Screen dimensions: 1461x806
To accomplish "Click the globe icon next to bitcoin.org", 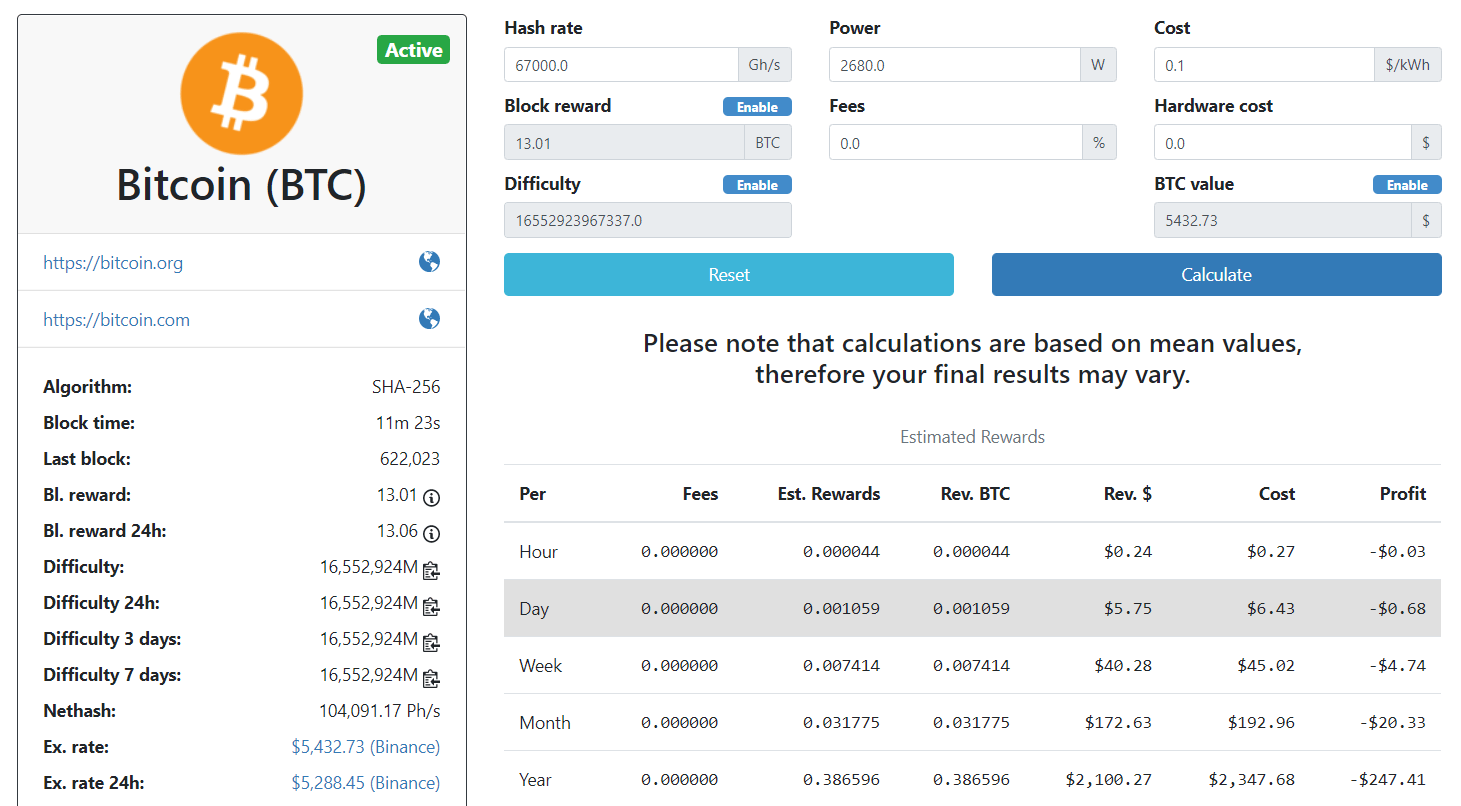I will (429, 262).
